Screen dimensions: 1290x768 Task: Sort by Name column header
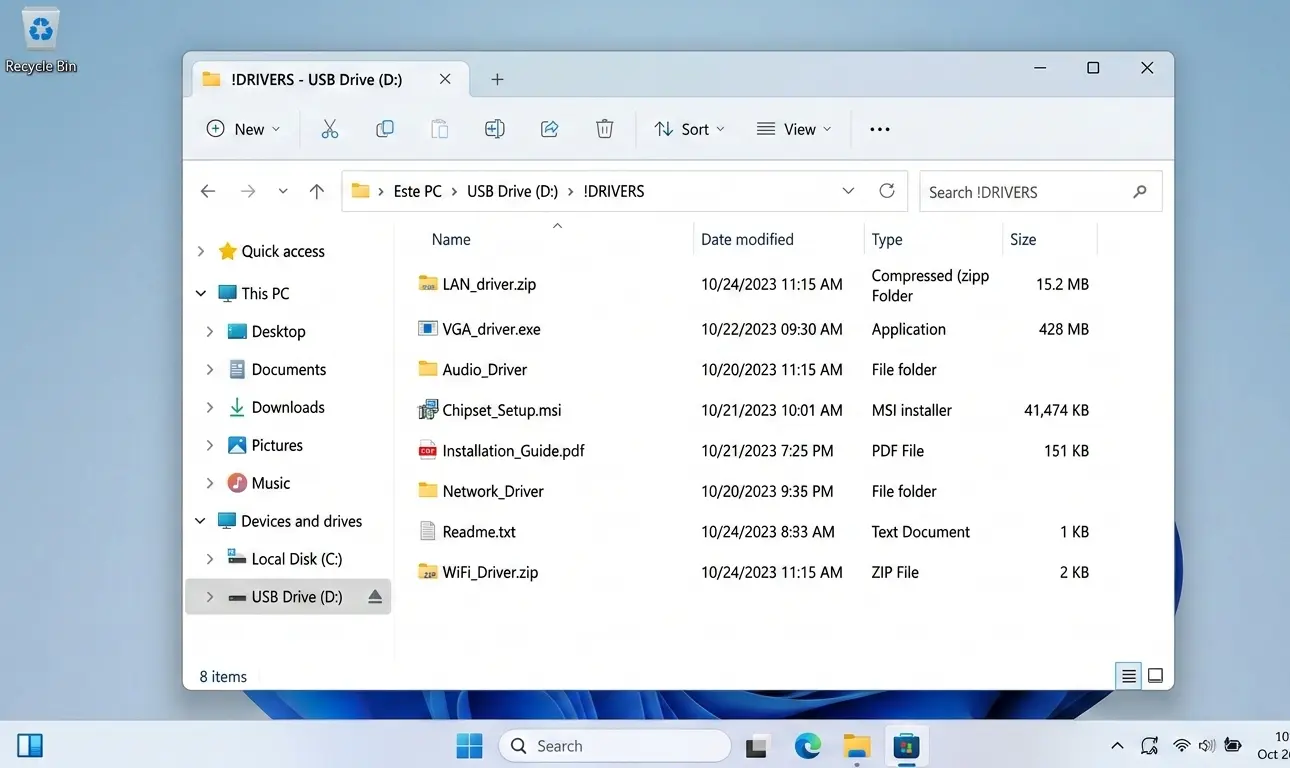pyautogui.click(x=451, y=239)
